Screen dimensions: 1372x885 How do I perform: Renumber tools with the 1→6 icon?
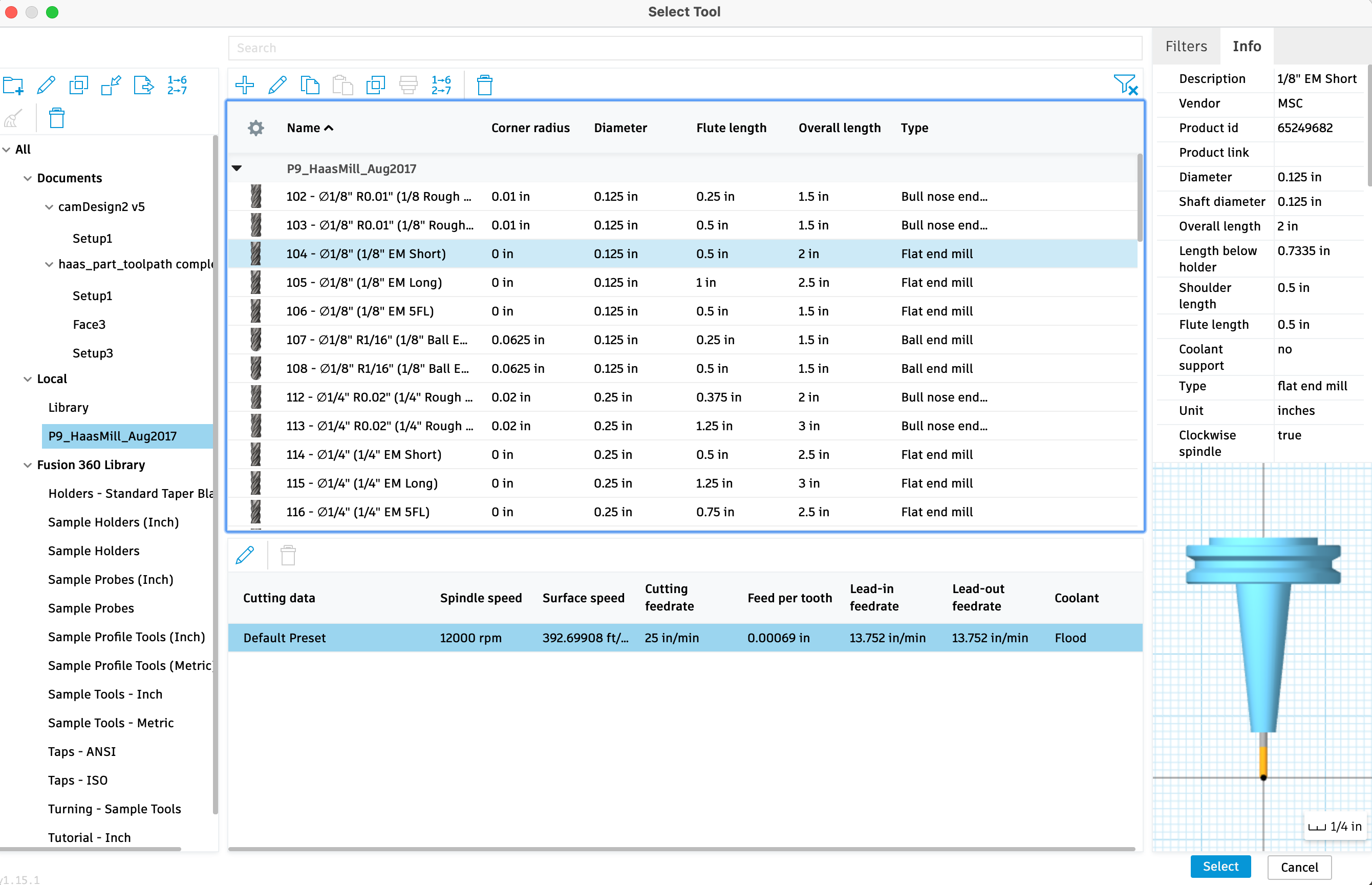(440, 85)
